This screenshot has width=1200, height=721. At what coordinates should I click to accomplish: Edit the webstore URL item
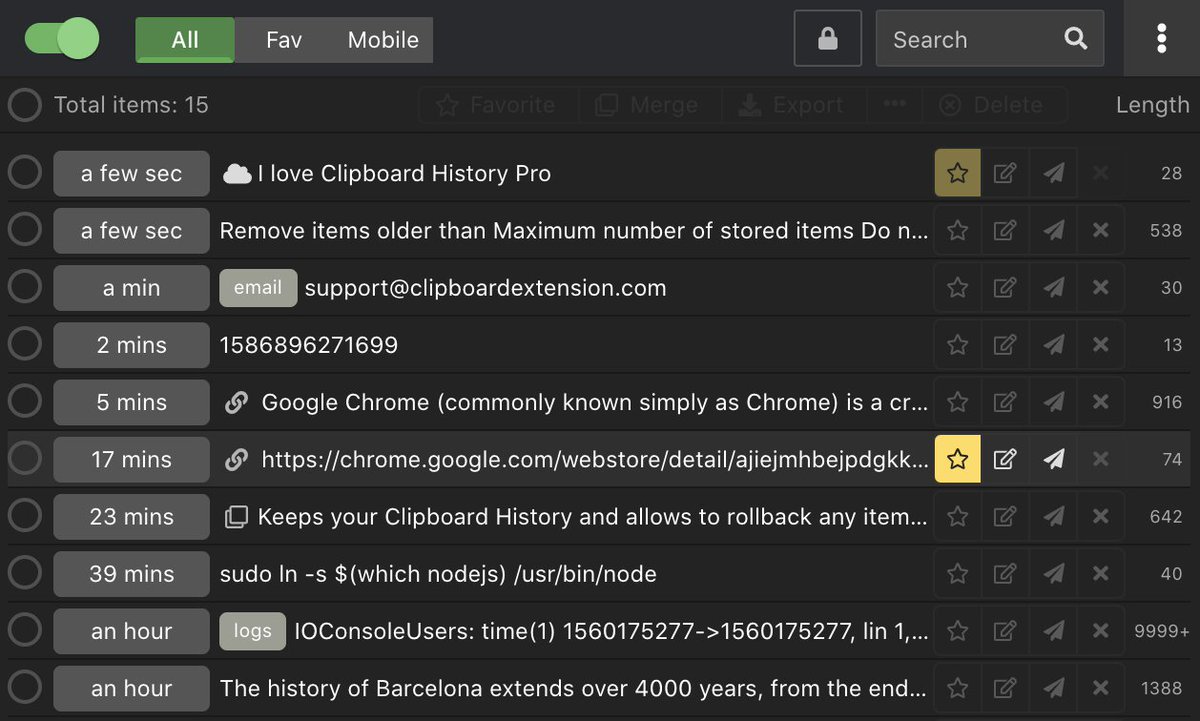coord(1005,459)
